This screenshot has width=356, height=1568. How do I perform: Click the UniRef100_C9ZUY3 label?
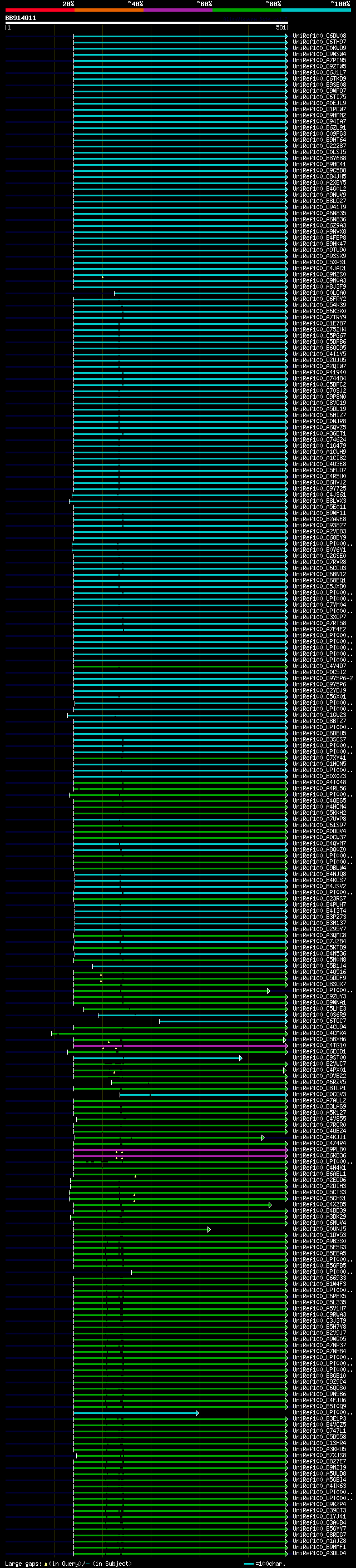tap(319, 996)
